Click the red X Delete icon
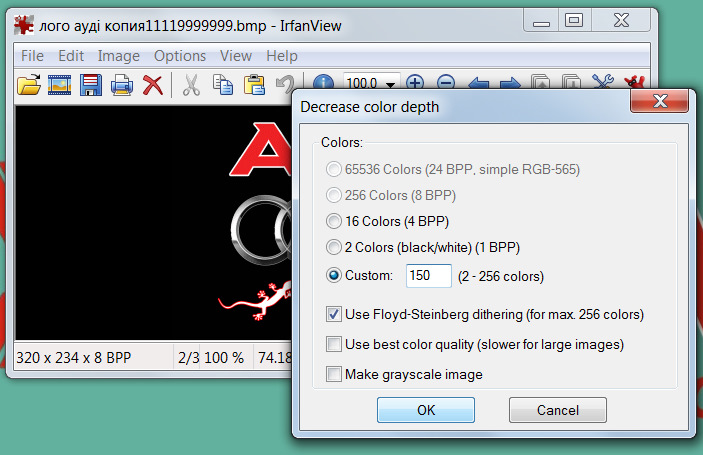This screenshot has width=703, height=455. tap(152, 85)
